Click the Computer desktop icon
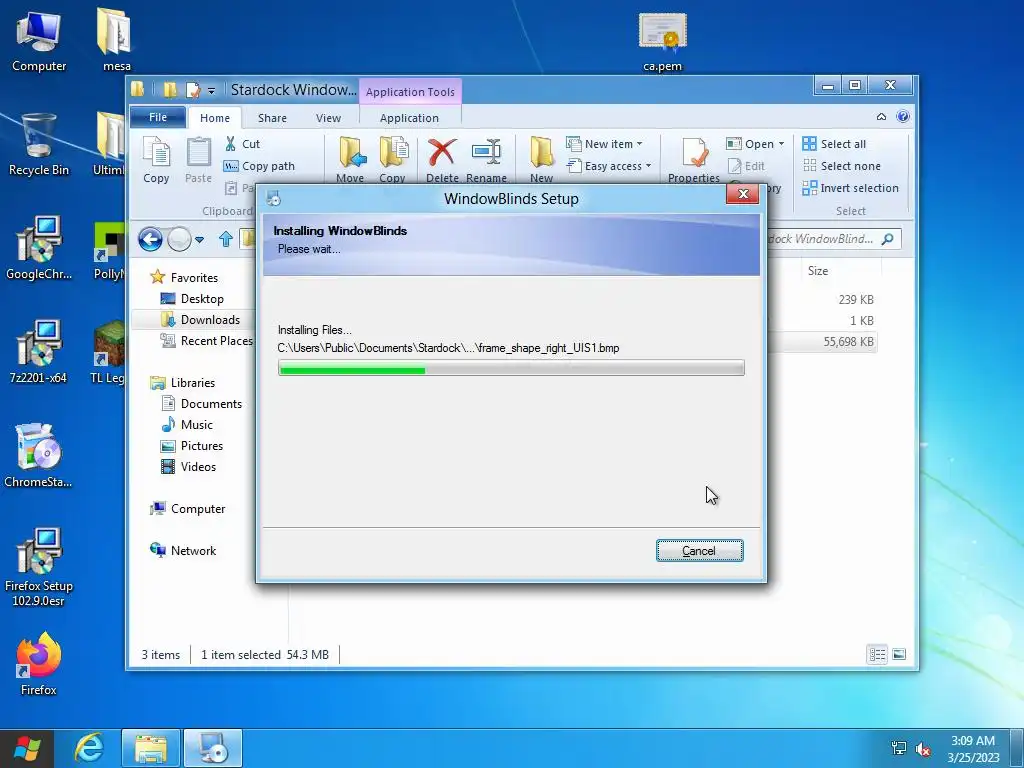This screenshot has width=1024, height=768. pos(39,42)
